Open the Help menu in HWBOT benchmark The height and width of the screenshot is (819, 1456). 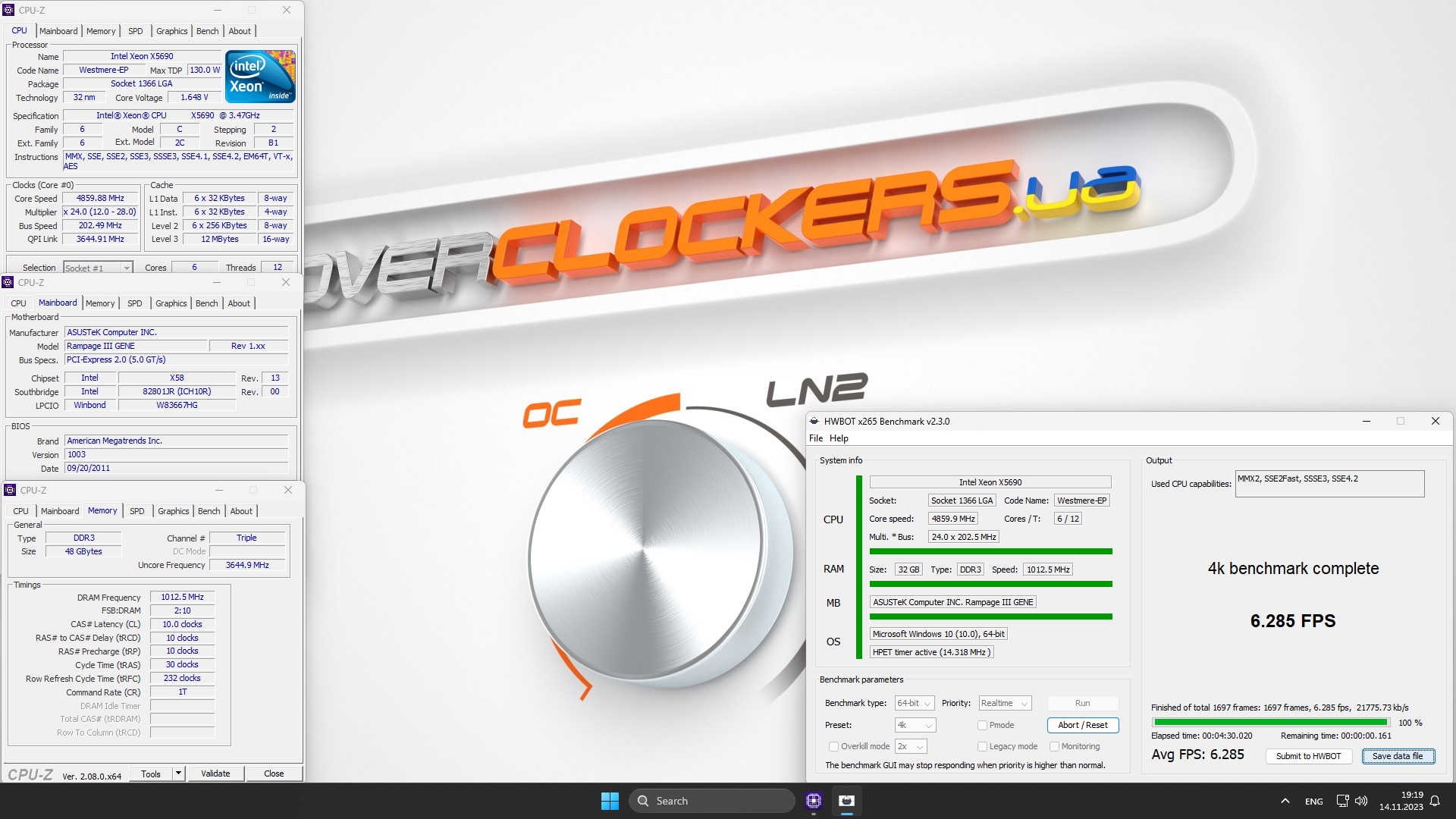[839, 438]
